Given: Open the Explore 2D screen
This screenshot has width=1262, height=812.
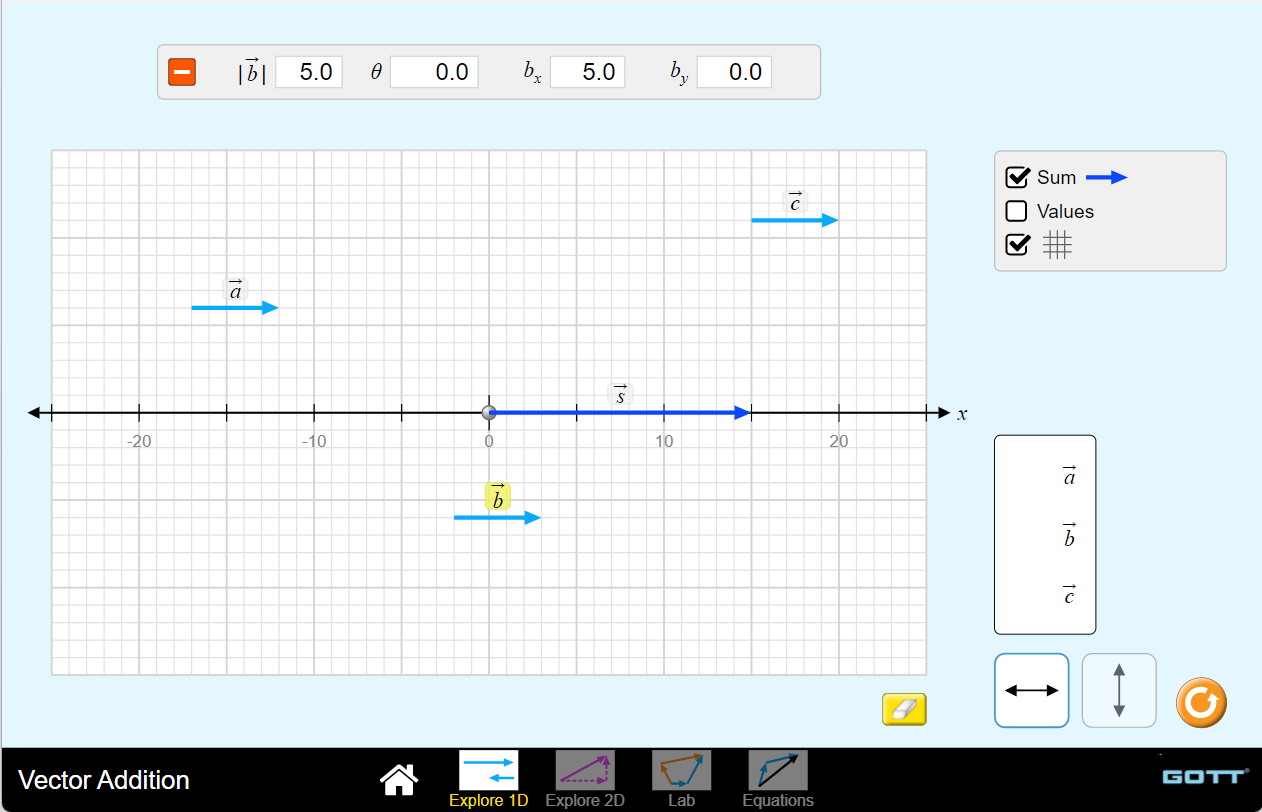Looking at the screenshot, I should pos(585,779).
